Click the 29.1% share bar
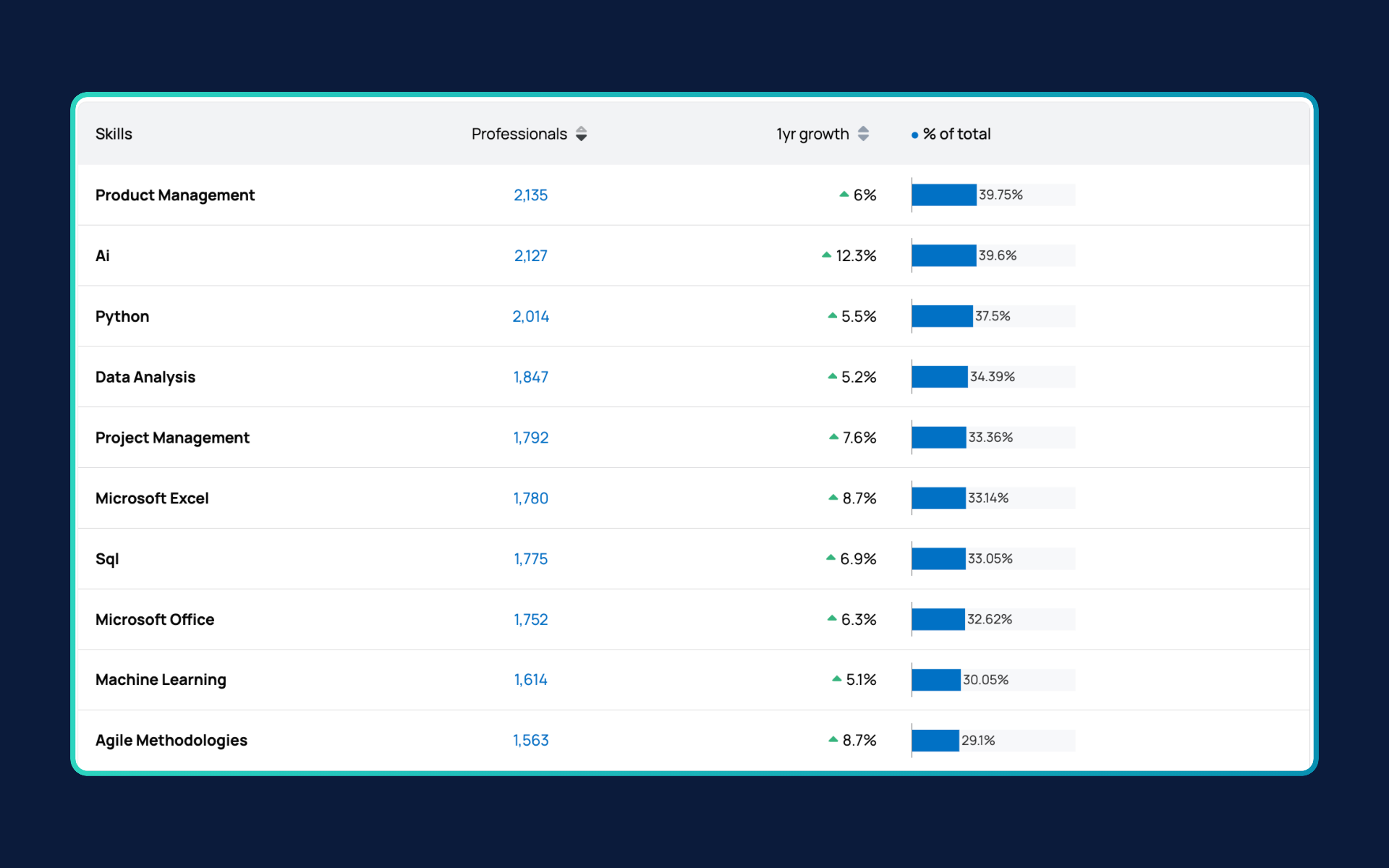 pyautogui.click(x=993, y=741)
